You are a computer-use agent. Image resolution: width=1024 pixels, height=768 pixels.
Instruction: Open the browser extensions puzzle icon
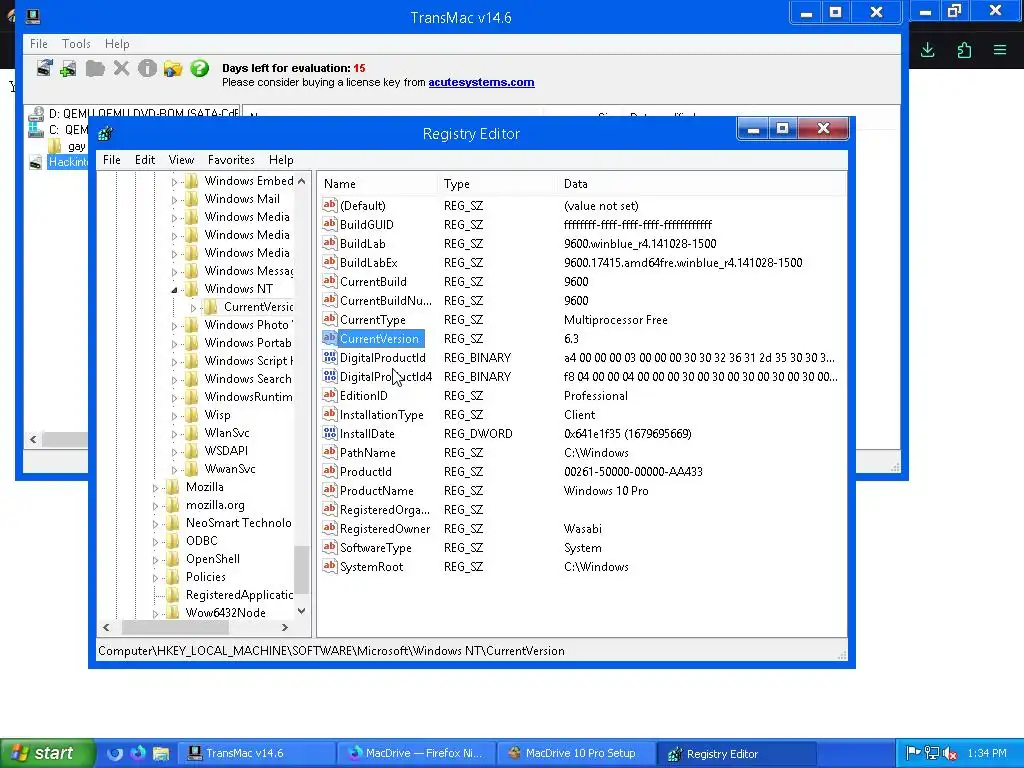point(964,50)
